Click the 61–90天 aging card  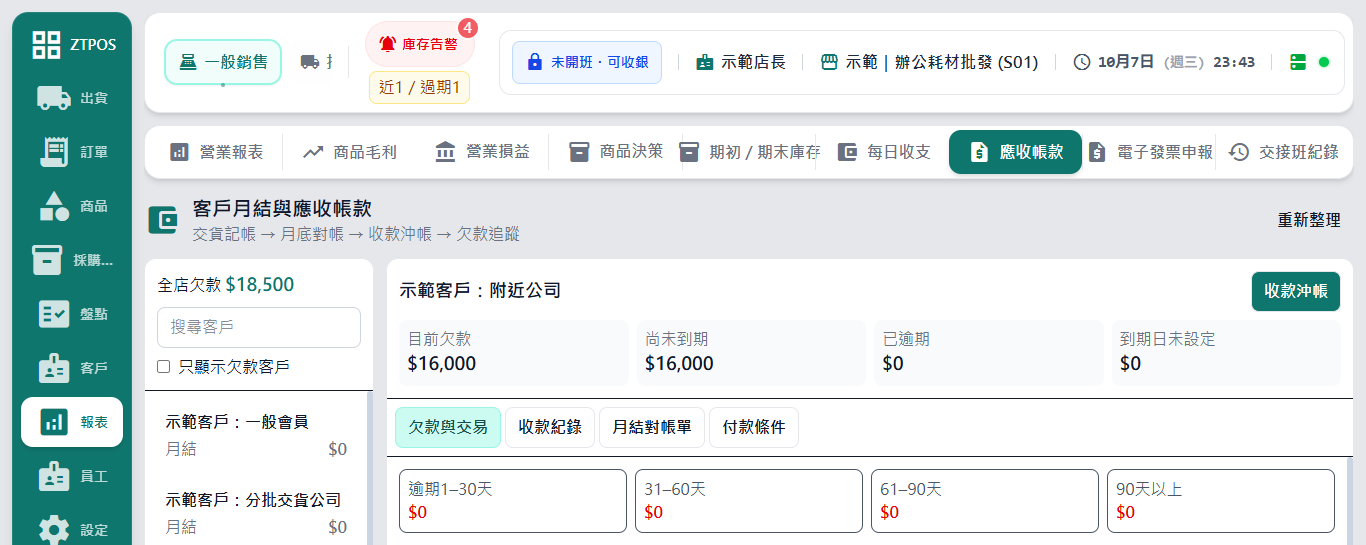985,501
